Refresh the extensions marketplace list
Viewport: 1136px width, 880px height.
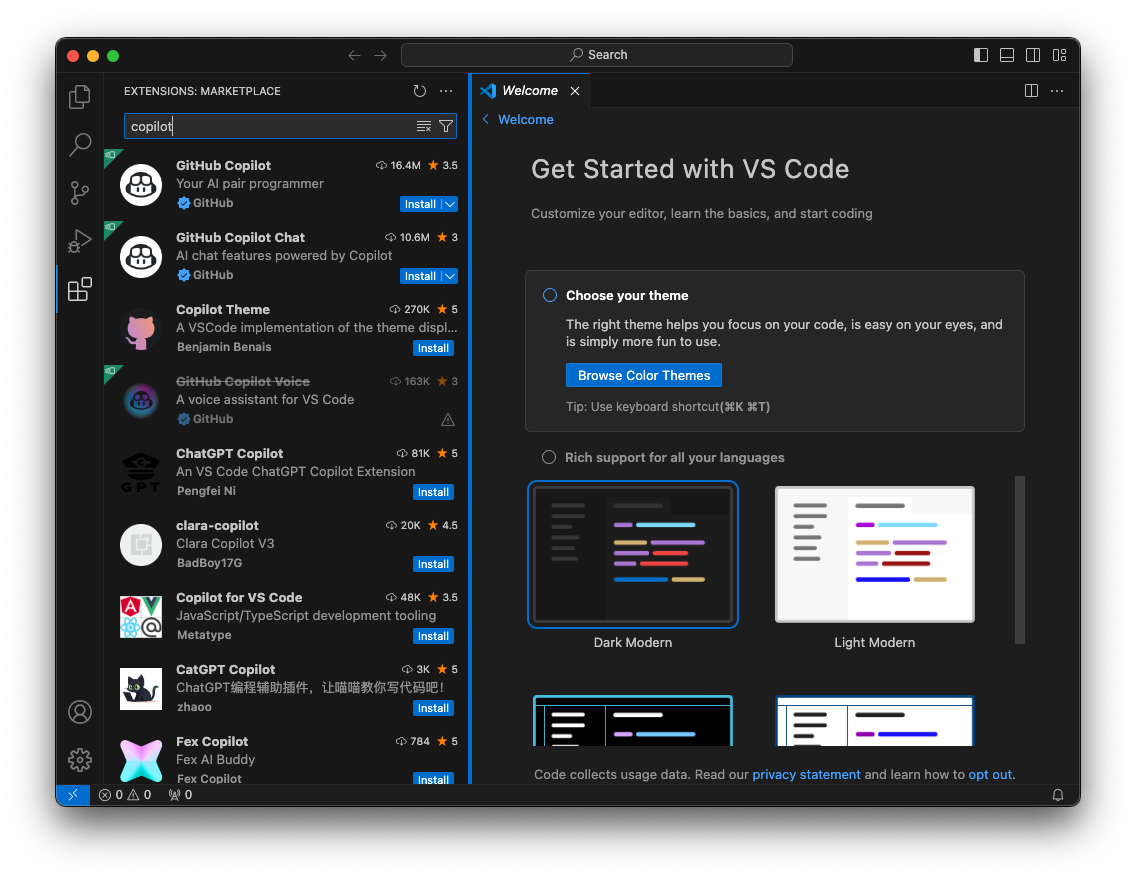419,91
